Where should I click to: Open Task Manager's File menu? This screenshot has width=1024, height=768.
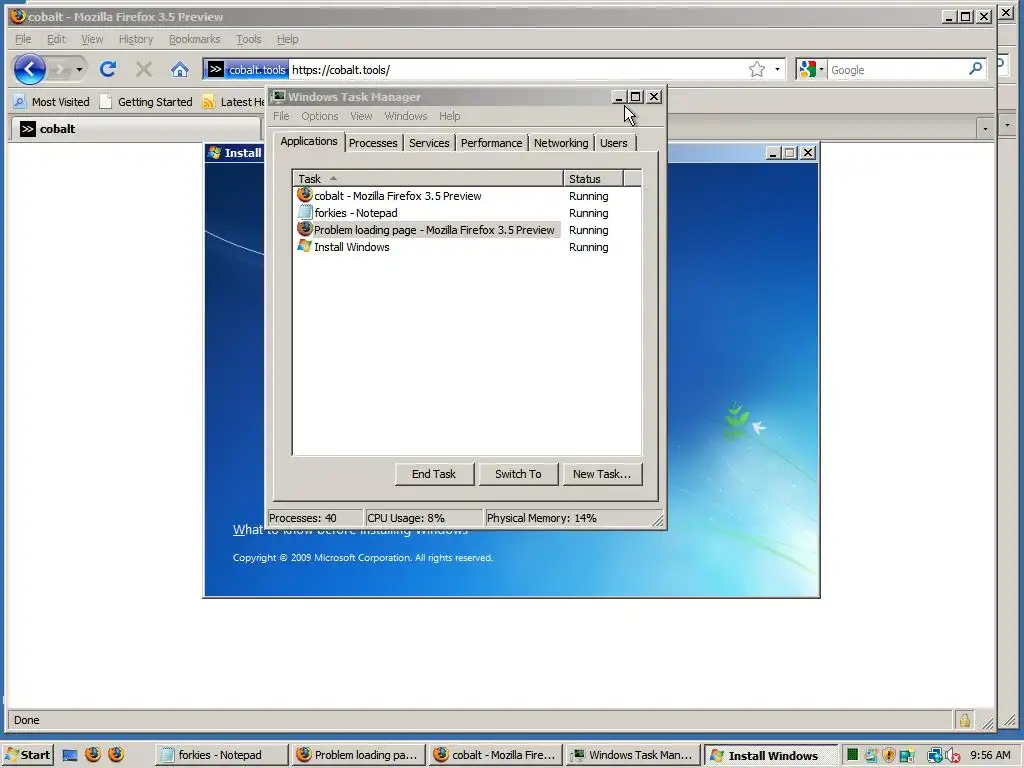pos(281,116)
